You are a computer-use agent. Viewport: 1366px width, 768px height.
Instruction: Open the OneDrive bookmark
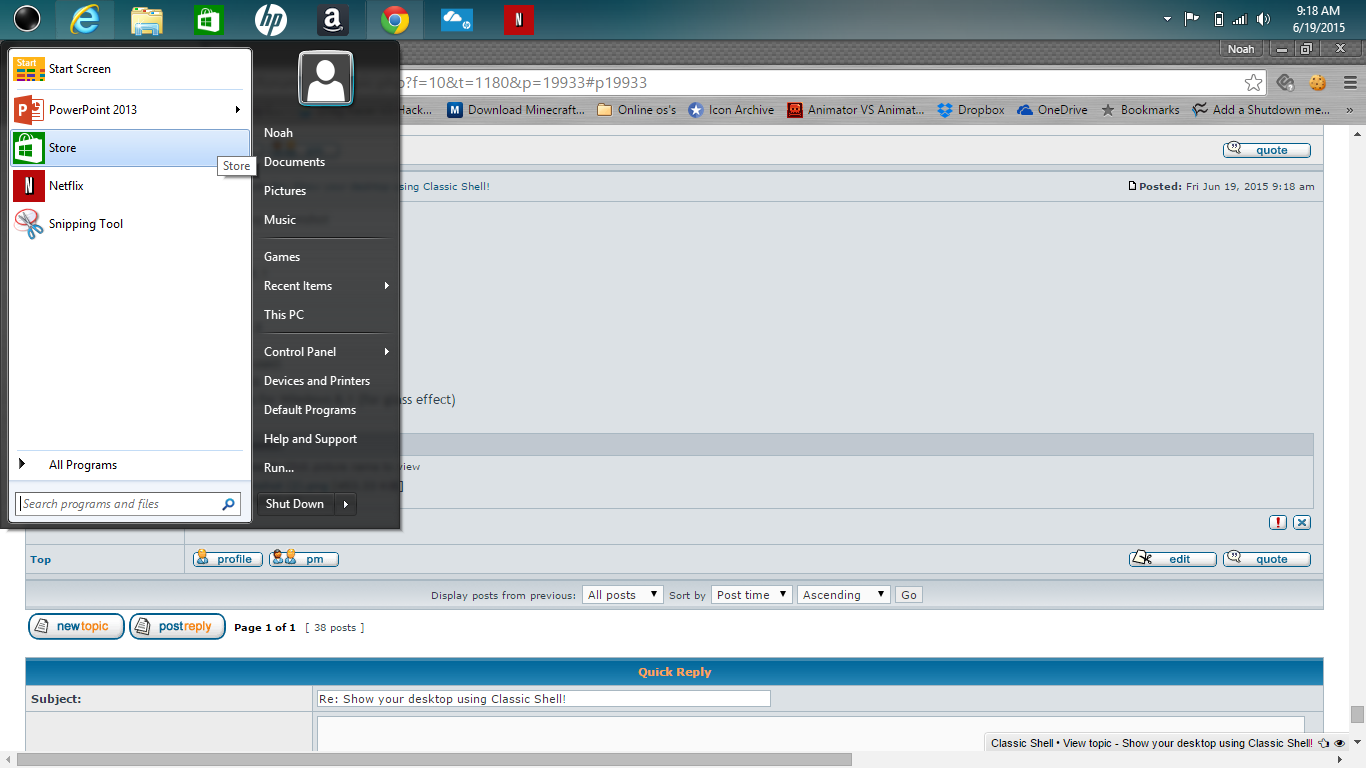[x=1052, y=110]
